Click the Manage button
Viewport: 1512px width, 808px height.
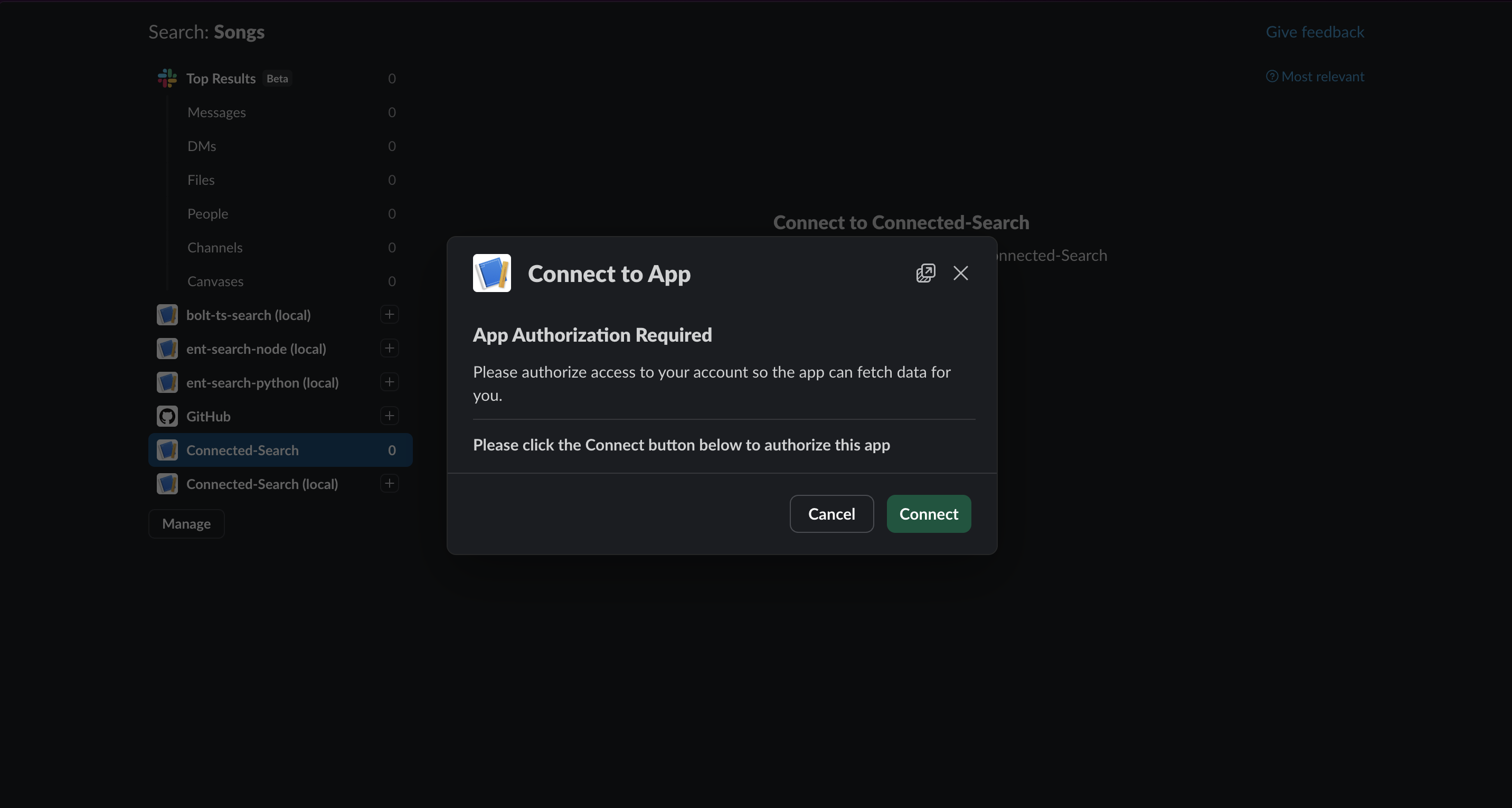coord(186,523)
